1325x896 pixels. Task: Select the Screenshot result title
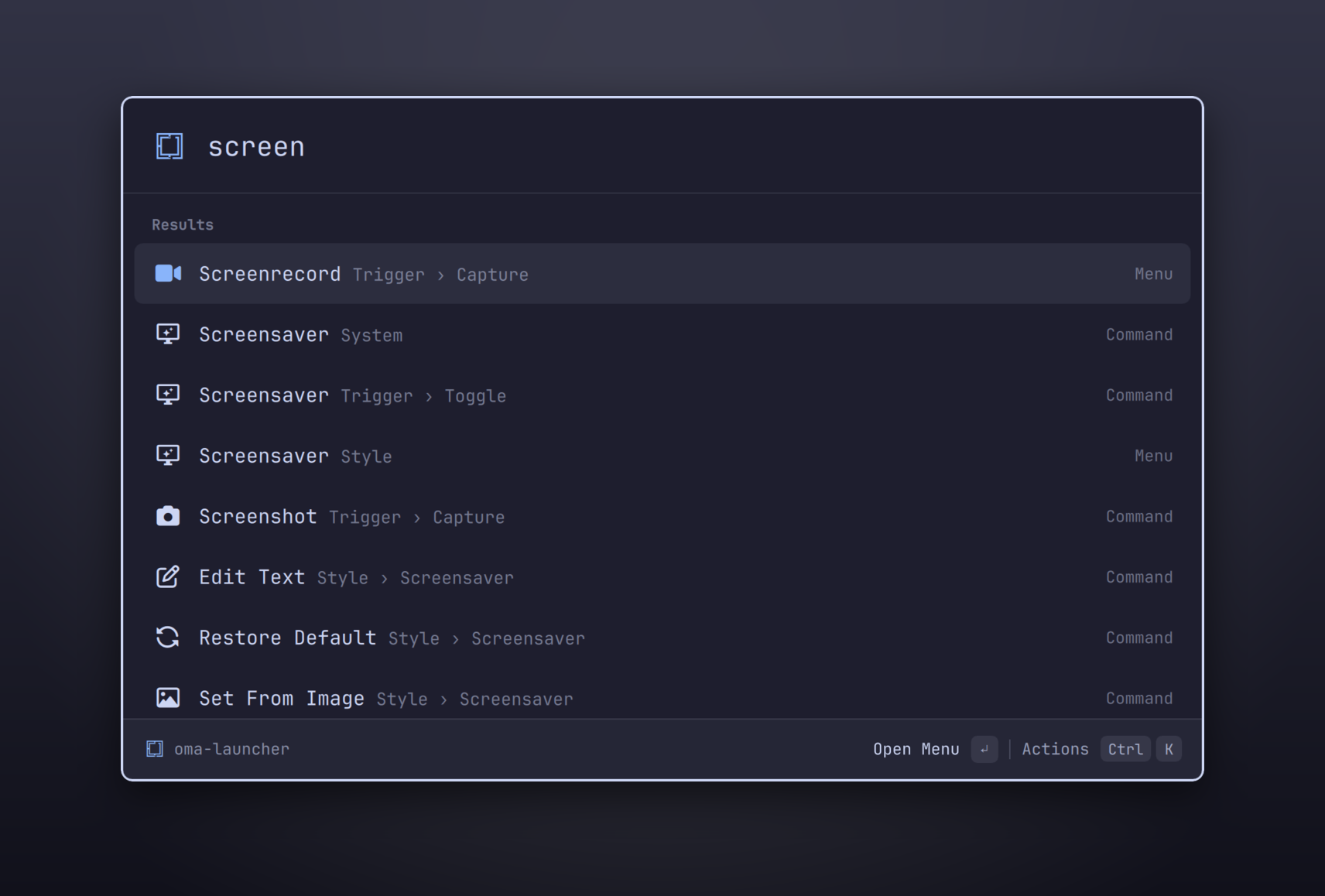(258, 516)
